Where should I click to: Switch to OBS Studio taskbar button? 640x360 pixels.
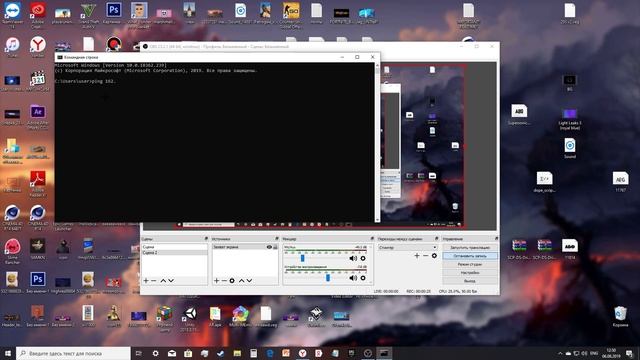(x=368, y=353)
